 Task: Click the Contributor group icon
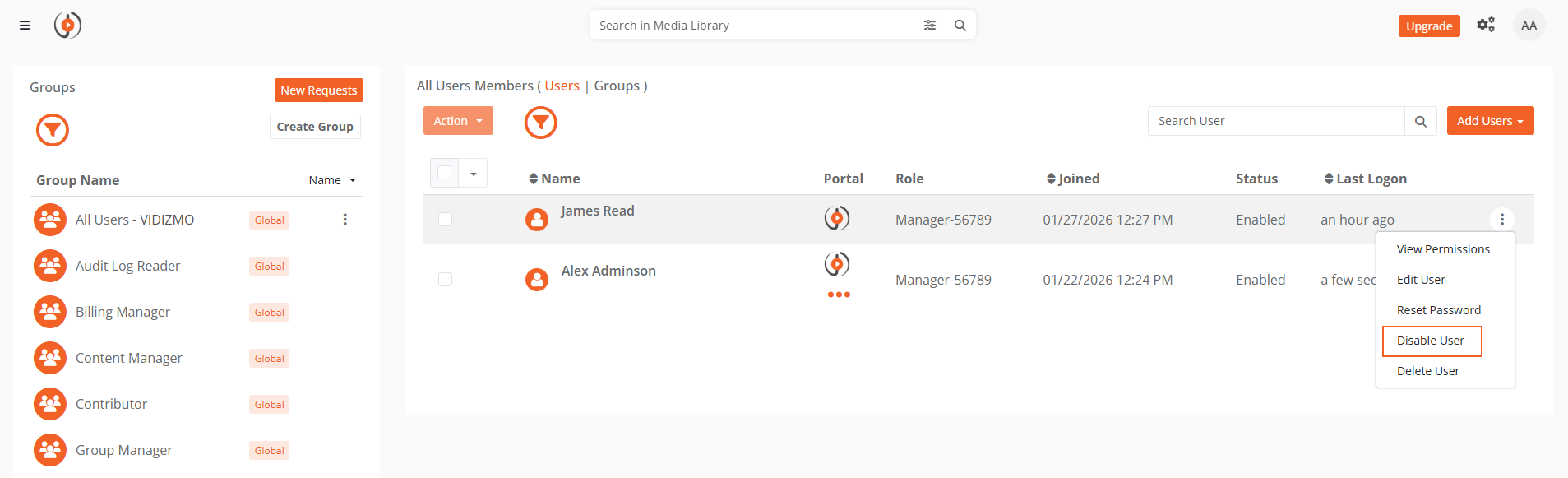pos(50,404)
